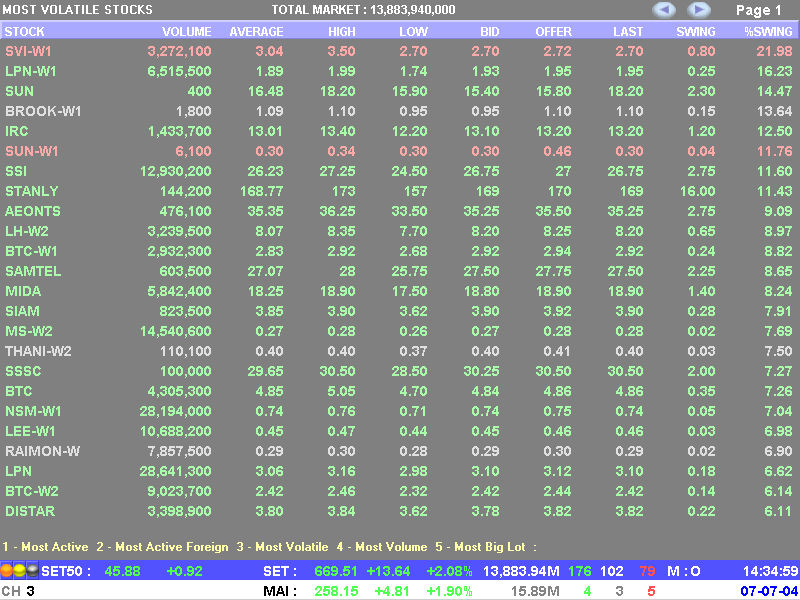Select the SIAM stock symbol
This screenshot has height=600, width=800.
tap(22, 311)
